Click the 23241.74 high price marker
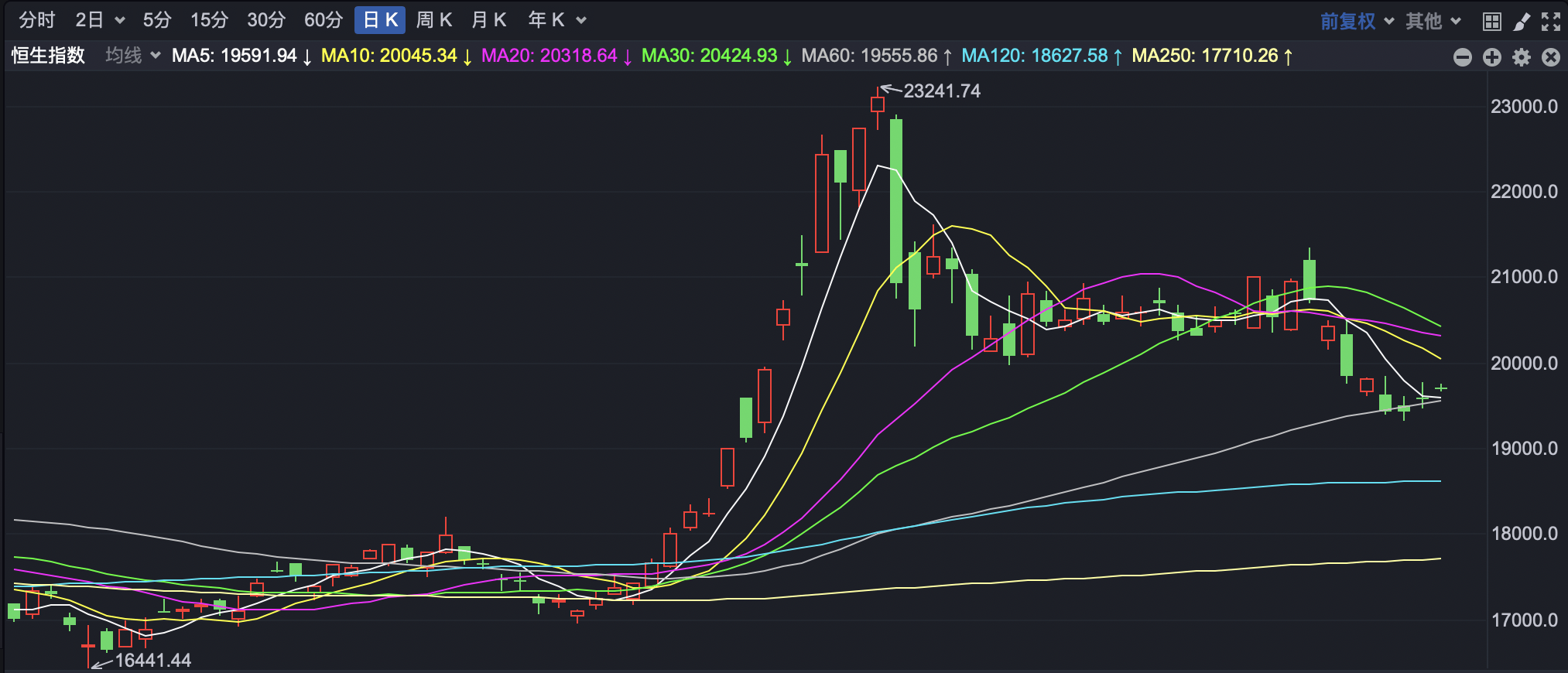Image resolution: width=1568 pixels, height=673 pixels. 942,91
